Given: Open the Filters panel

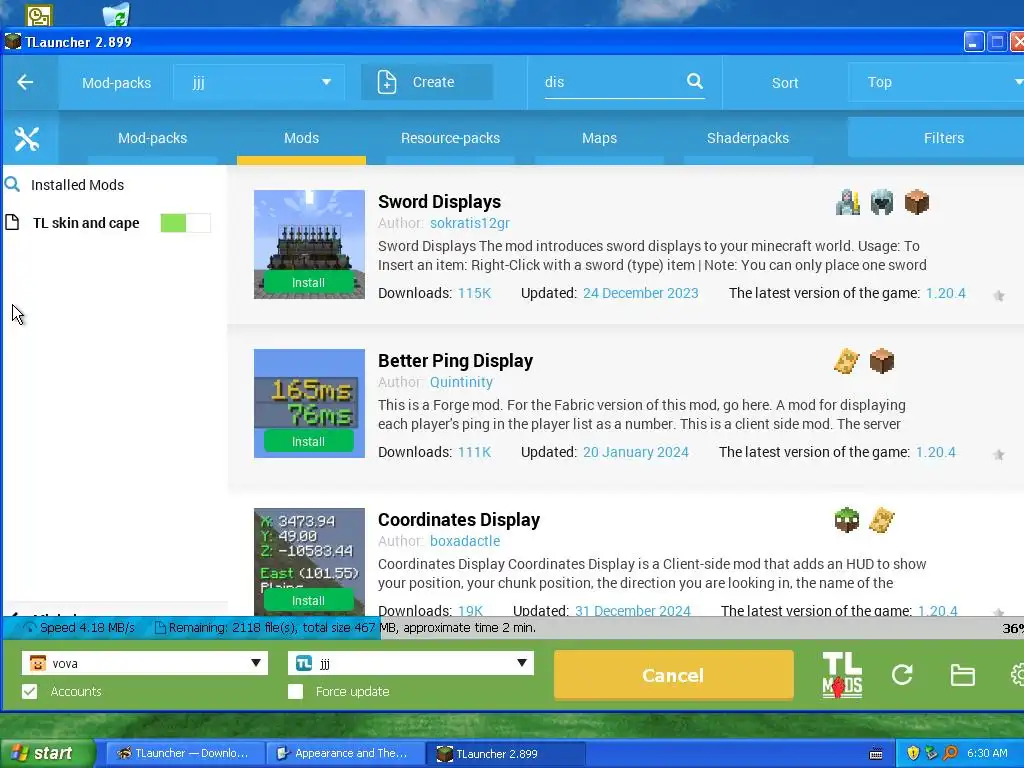Looking at the screenshot, I should point(936,138).
